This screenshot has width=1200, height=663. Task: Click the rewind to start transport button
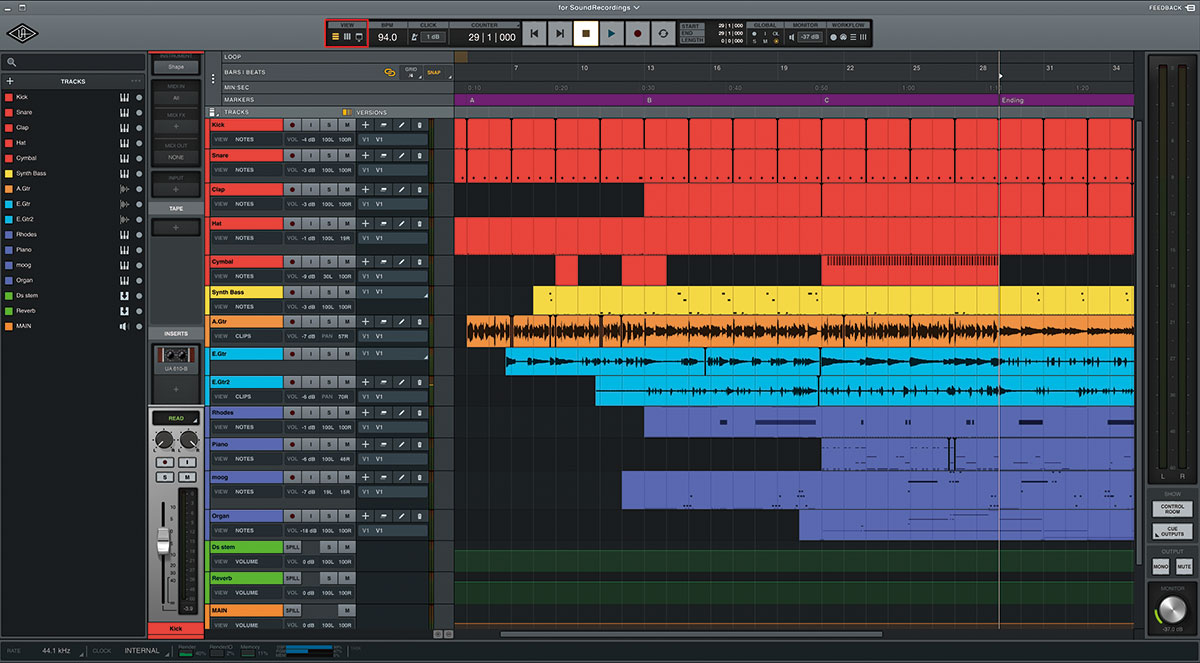(x=535, y=33)
